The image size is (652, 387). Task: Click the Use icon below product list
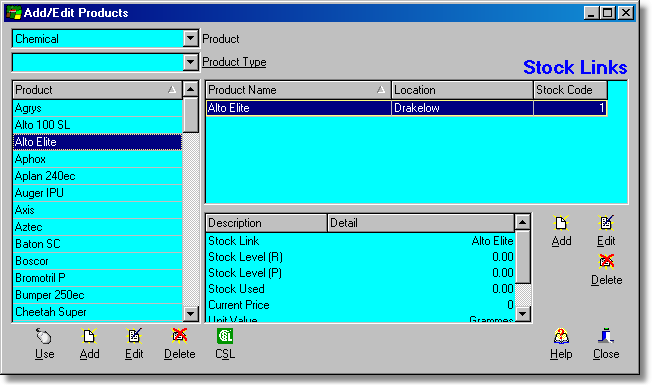(44, 336)
